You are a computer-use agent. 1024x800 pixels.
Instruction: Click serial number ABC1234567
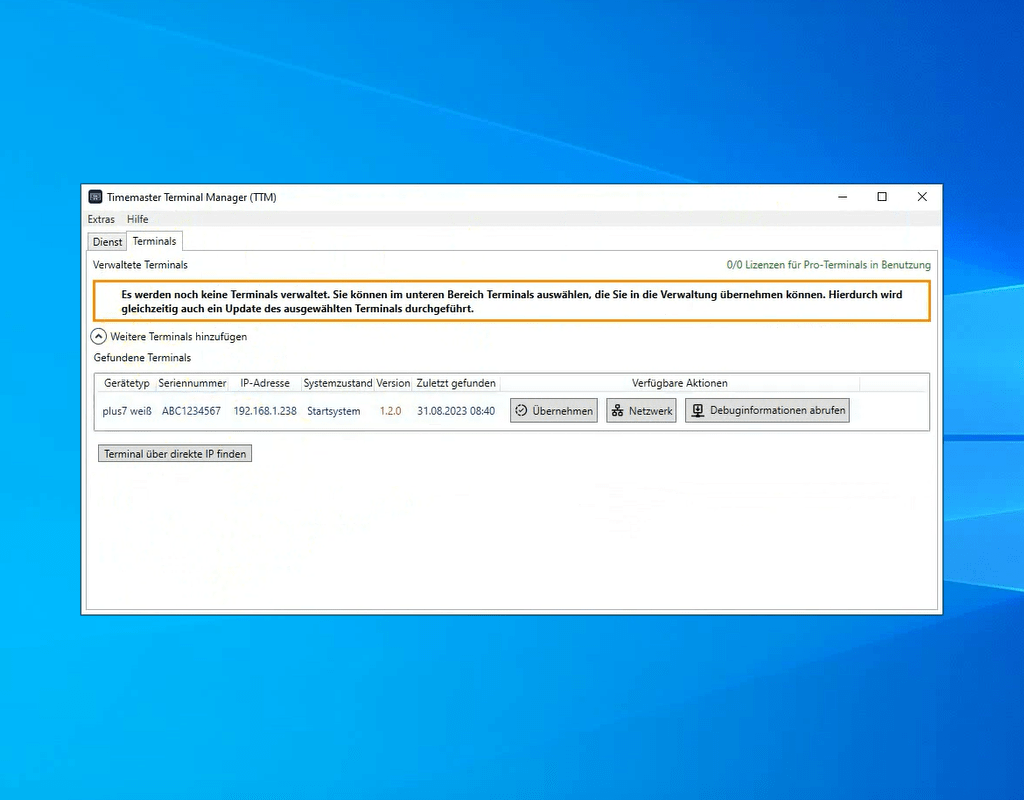coord(191,411)
